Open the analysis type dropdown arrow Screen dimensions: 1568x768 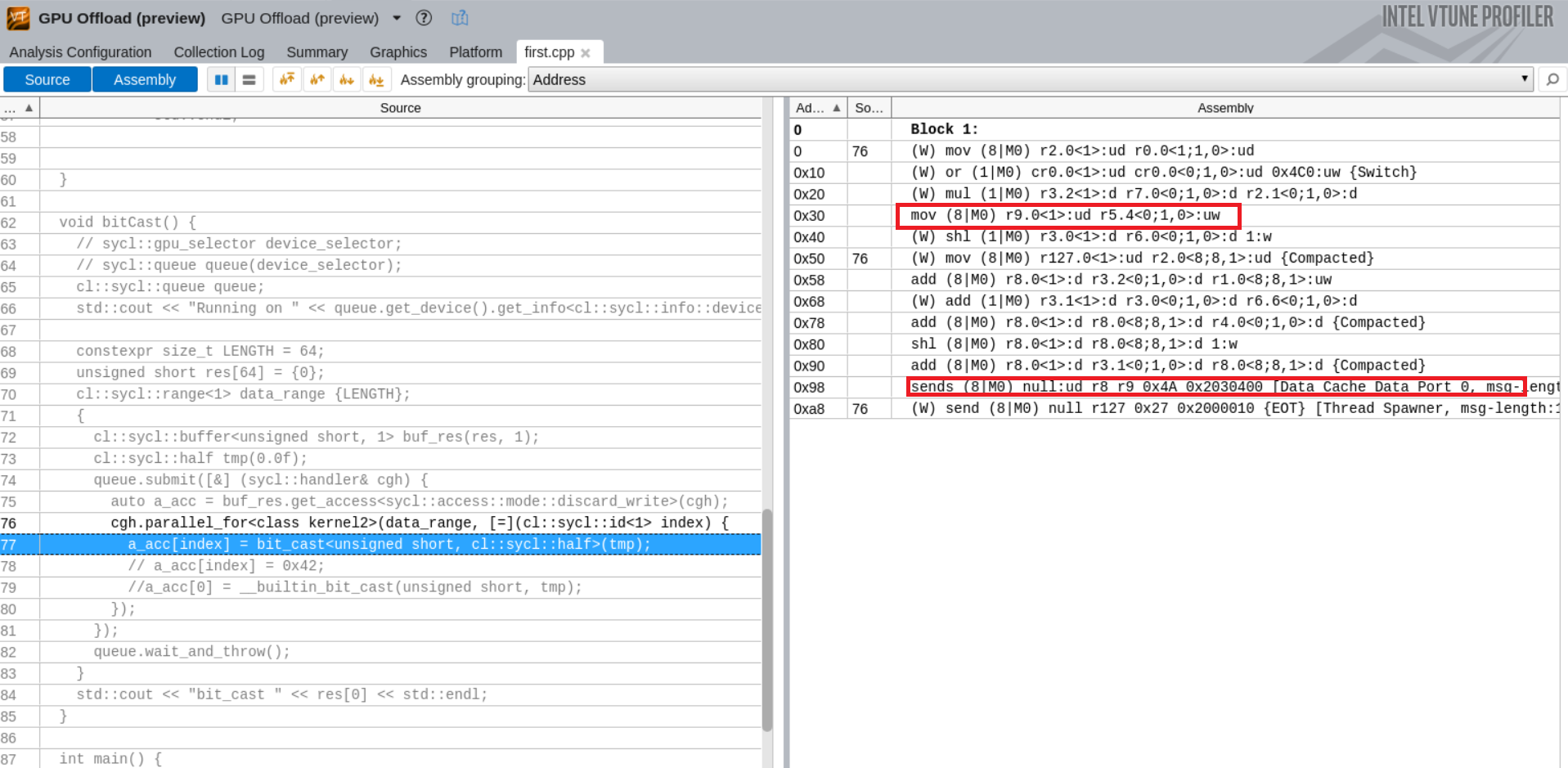(397, 18)
